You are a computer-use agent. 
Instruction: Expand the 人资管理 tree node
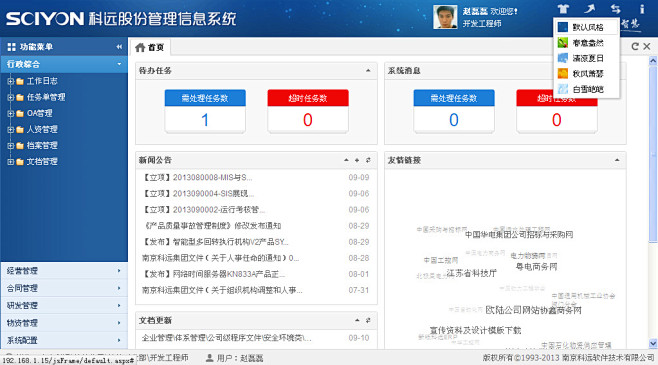point(10,130)
